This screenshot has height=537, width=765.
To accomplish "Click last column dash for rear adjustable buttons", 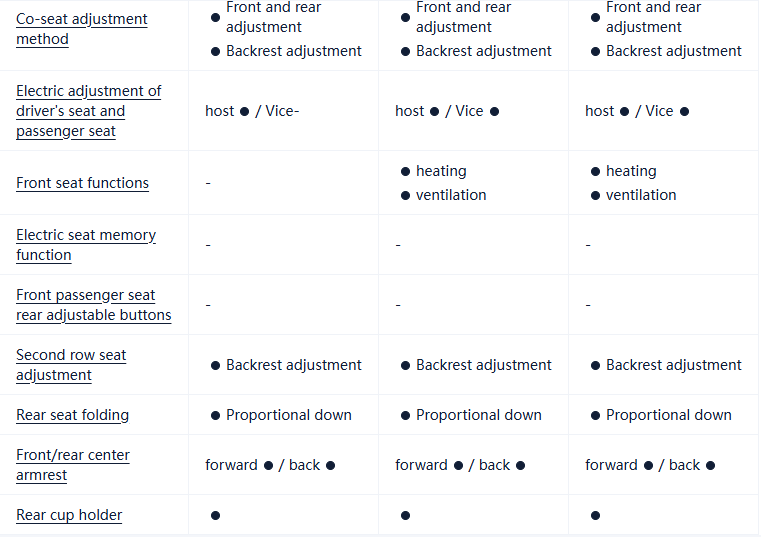I will [x=588, y=305].
